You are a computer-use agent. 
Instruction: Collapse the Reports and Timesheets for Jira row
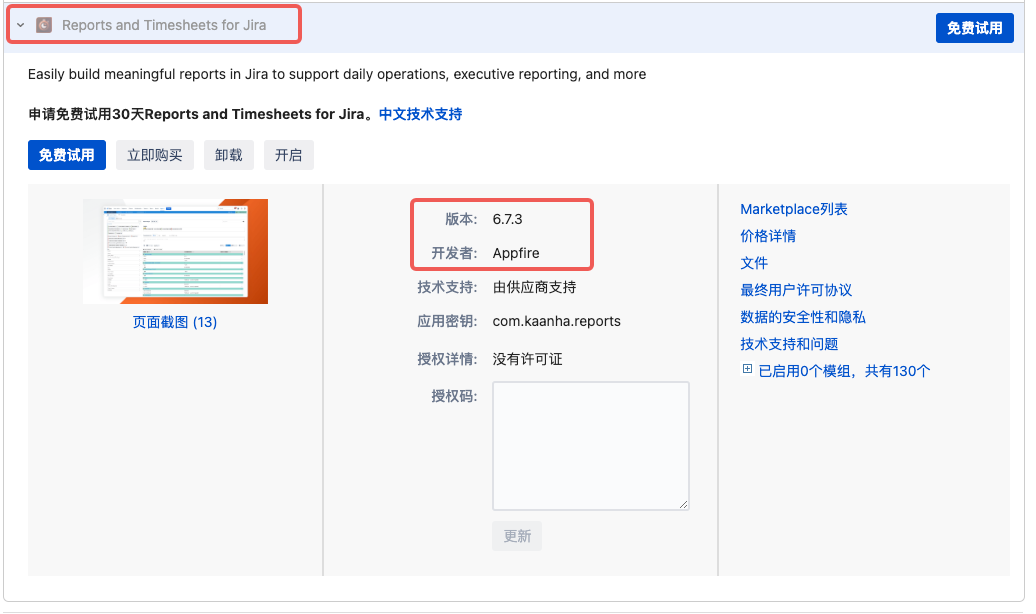(20, 25)
